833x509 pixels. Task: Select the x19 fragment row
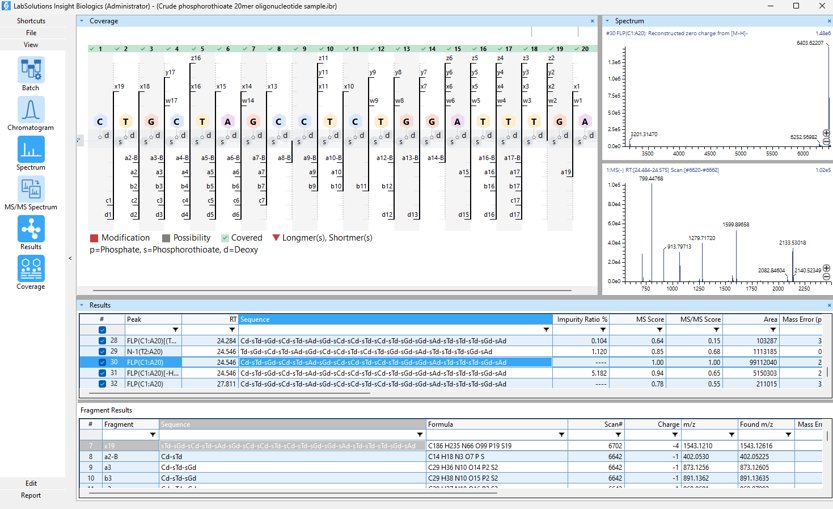[x=450, y=446]
